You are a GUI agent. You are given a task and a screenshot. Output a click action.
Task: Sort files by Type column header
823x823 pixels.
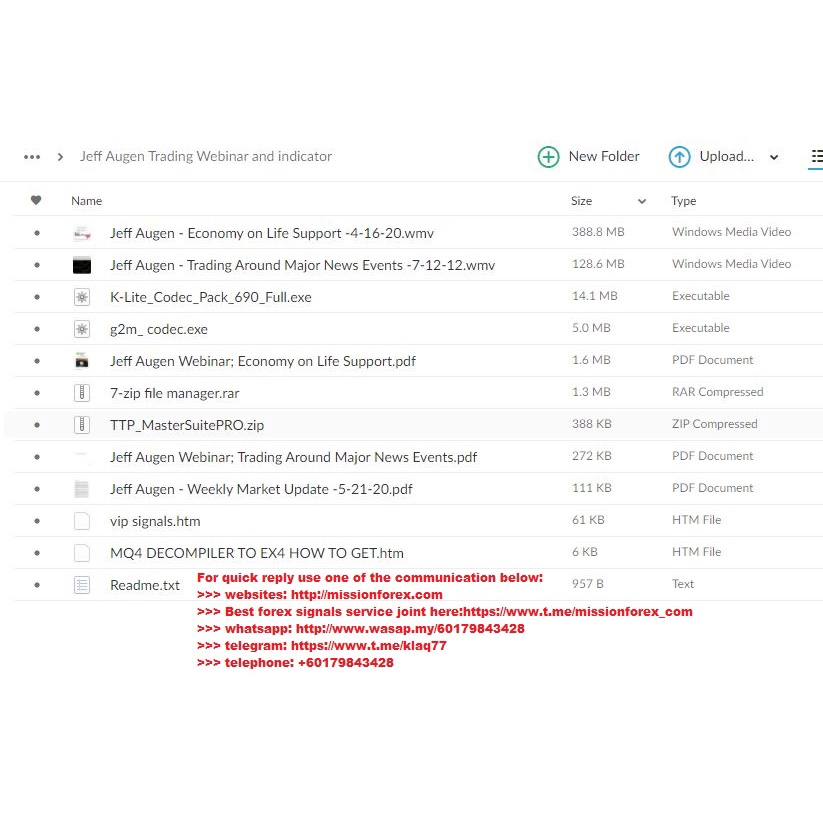[684, 201]
